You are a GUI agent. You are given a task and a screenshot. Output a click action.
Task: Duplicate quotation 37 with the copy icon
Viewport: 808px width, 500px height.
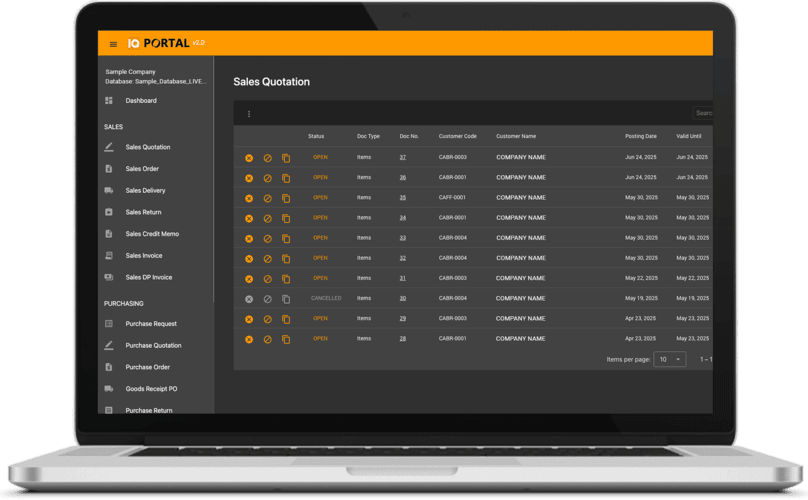coord(286,158)
